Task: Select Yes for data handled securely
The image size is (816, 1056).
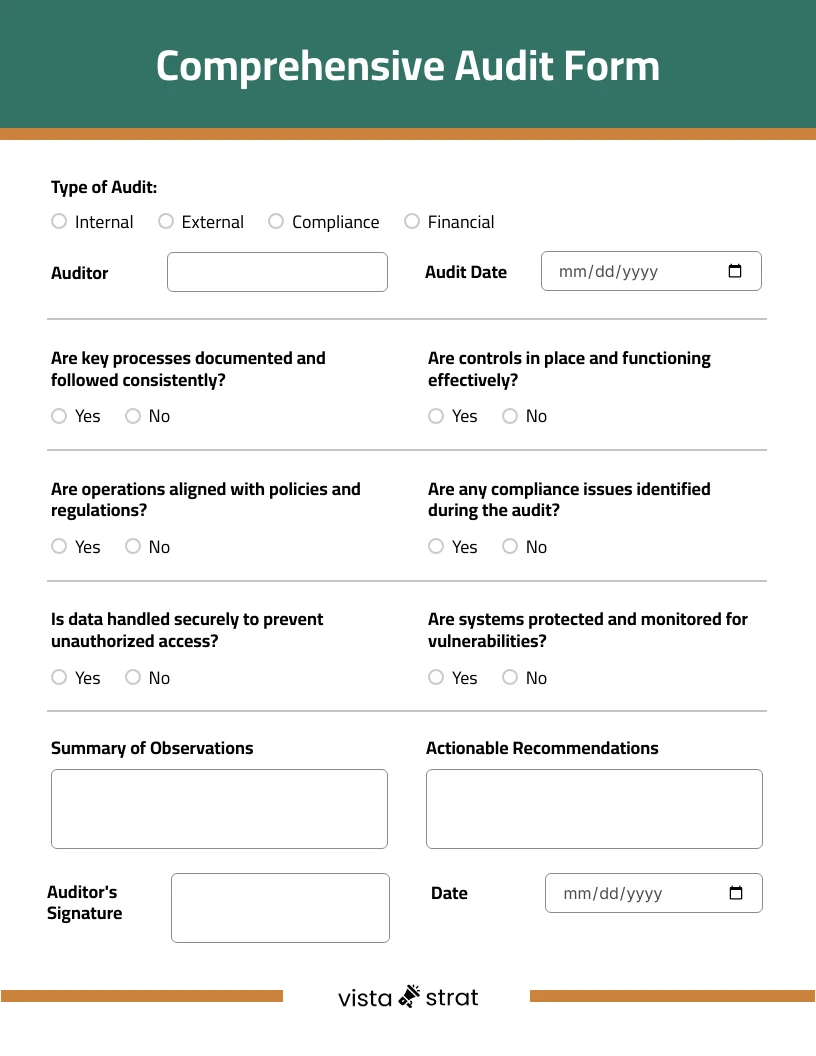Action: [x=59, y=677]
